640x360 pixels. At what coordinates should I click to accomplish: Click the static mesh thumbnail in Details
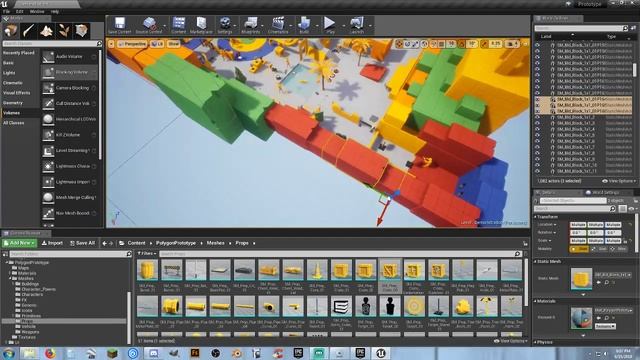point(582,279)
